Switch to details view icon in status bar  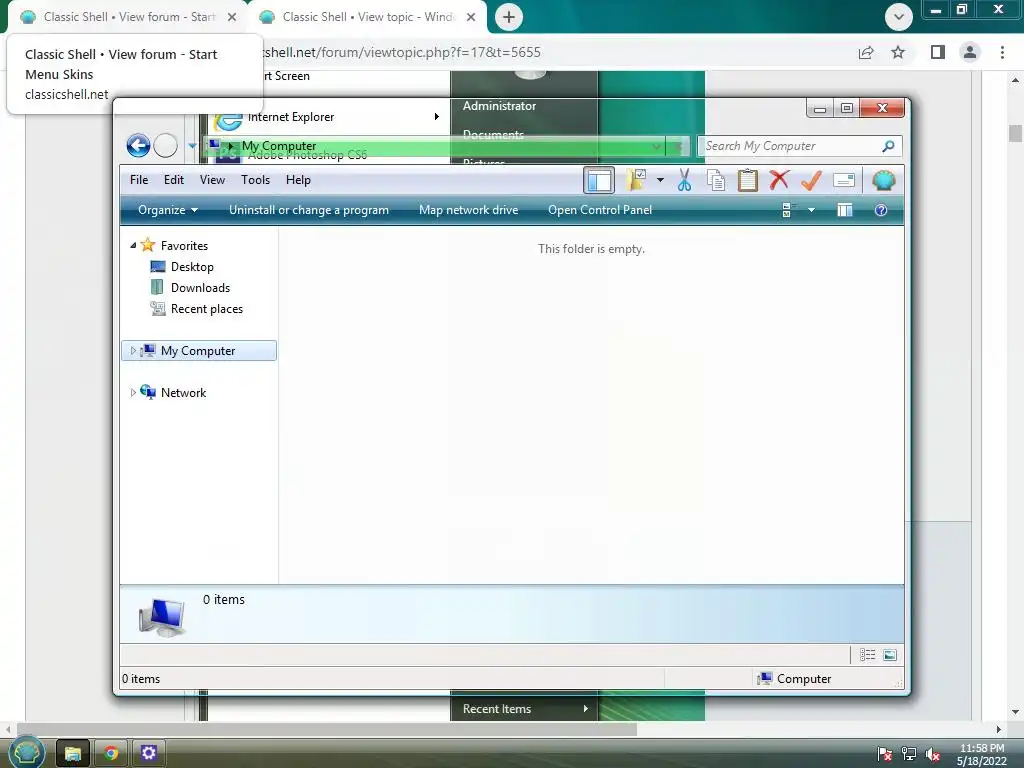867,655
